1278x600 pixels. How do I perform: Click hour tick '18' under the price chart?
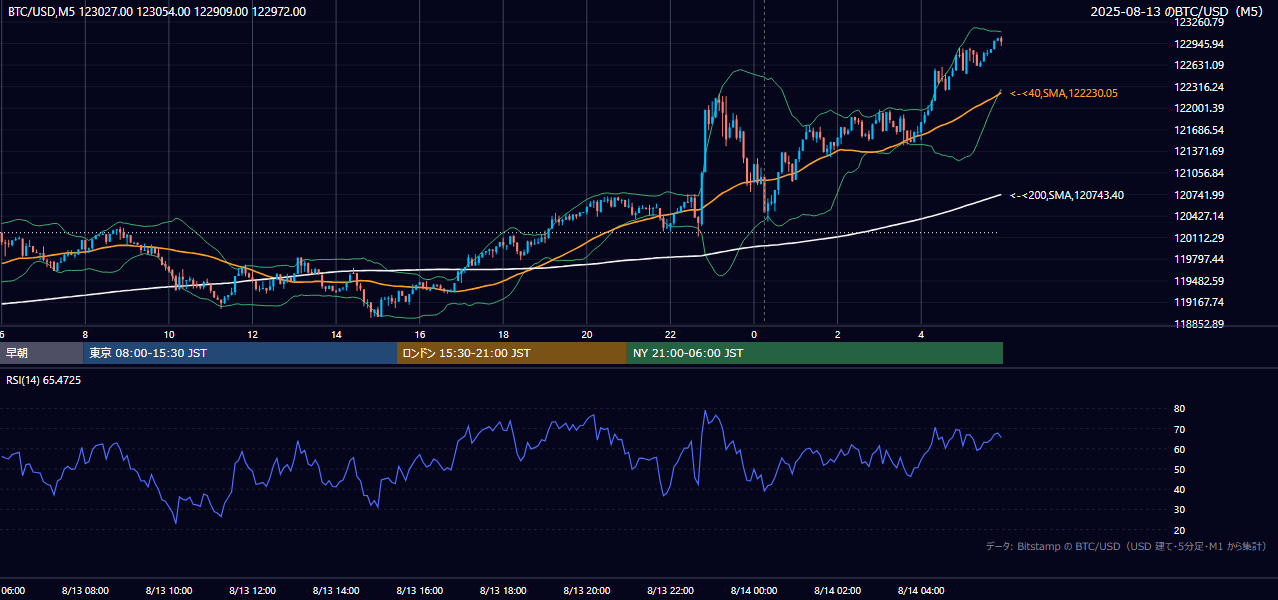(x=503, y=334)
